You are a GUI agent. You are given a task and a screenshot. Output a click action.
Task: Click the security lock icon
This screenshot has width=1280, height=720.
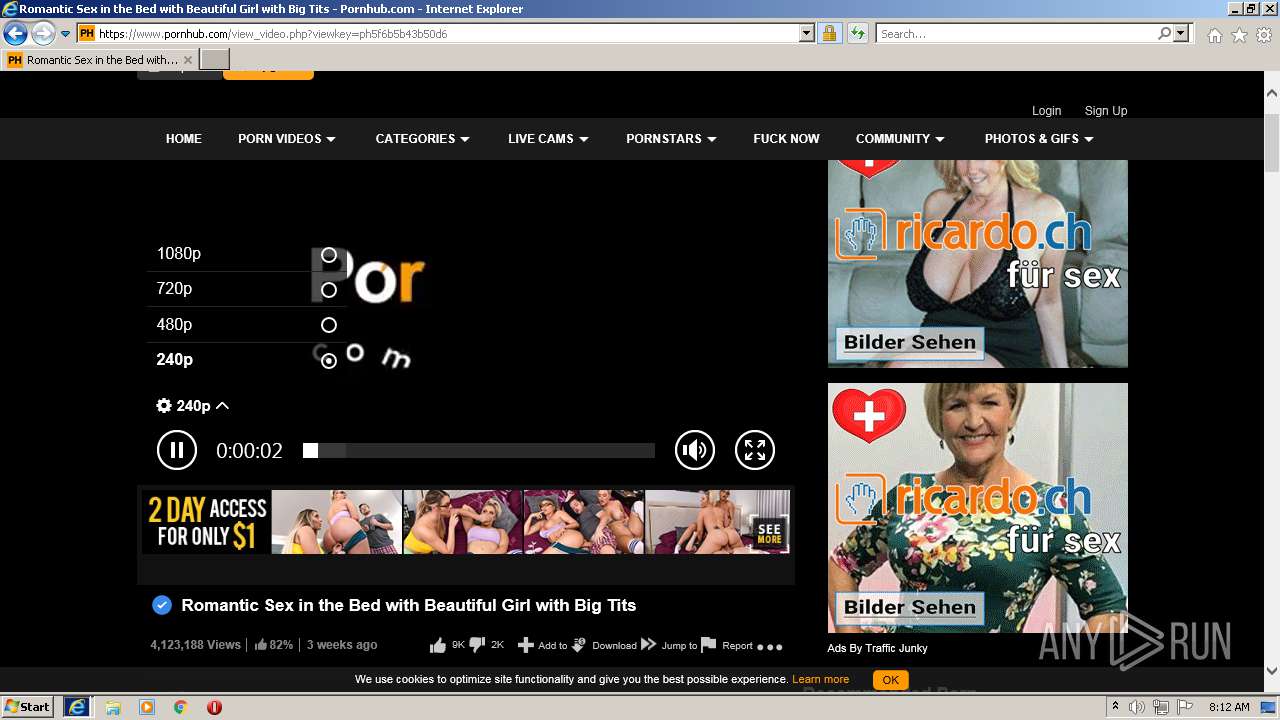coord(829,34)
